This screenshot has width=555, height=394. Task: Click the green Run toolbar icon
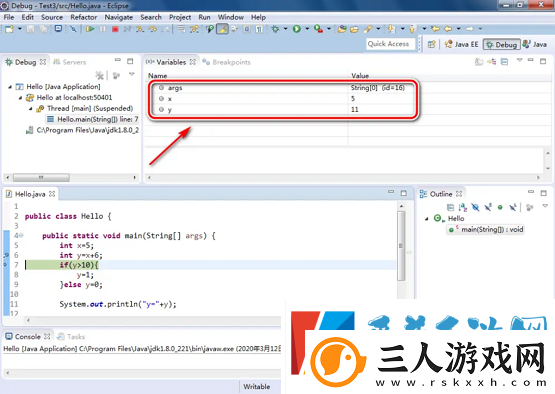coord(297,29)
